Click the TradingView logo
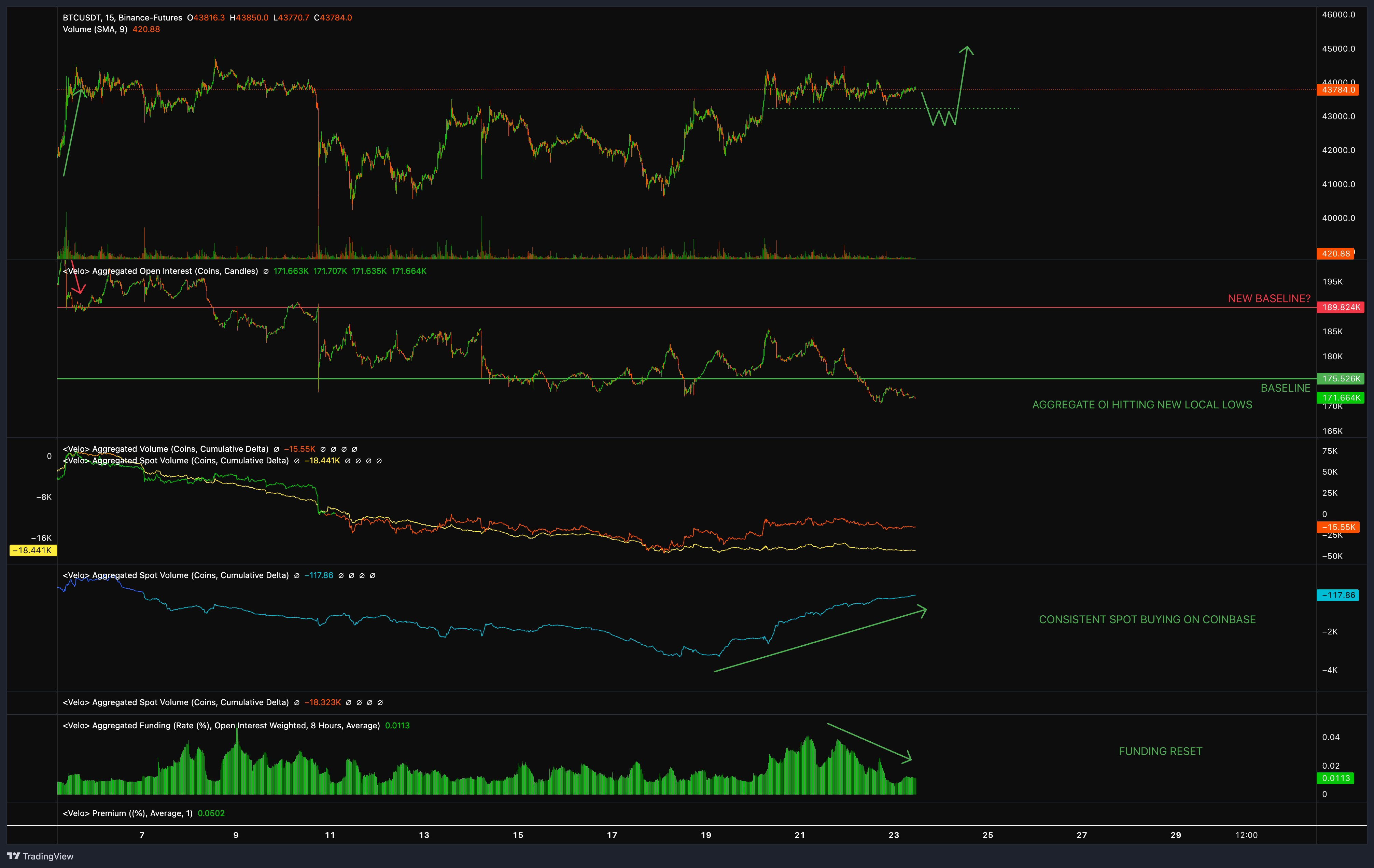1374x868 pixels. coord(40,856)
